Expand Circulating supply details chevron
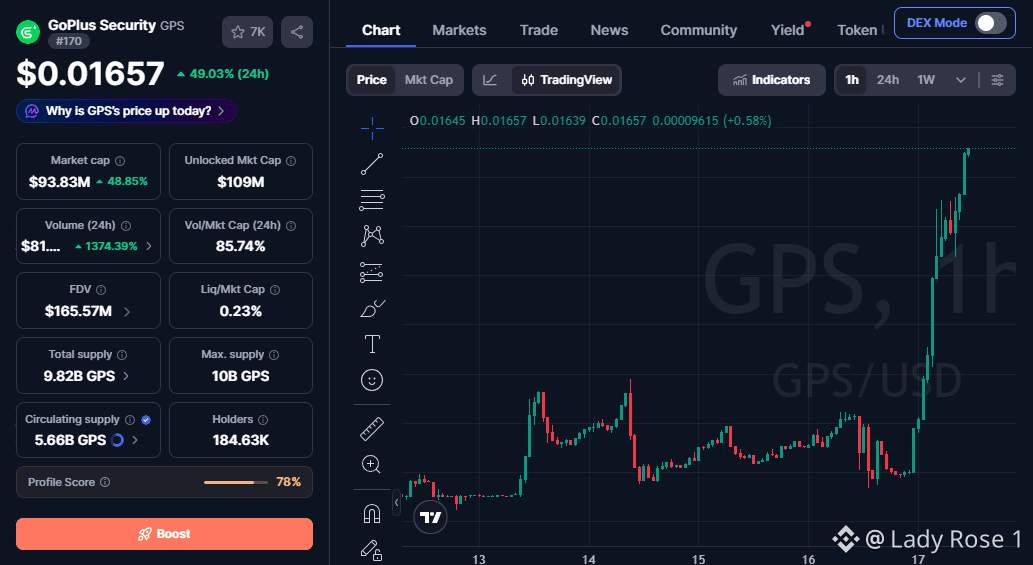 [135, 441]
